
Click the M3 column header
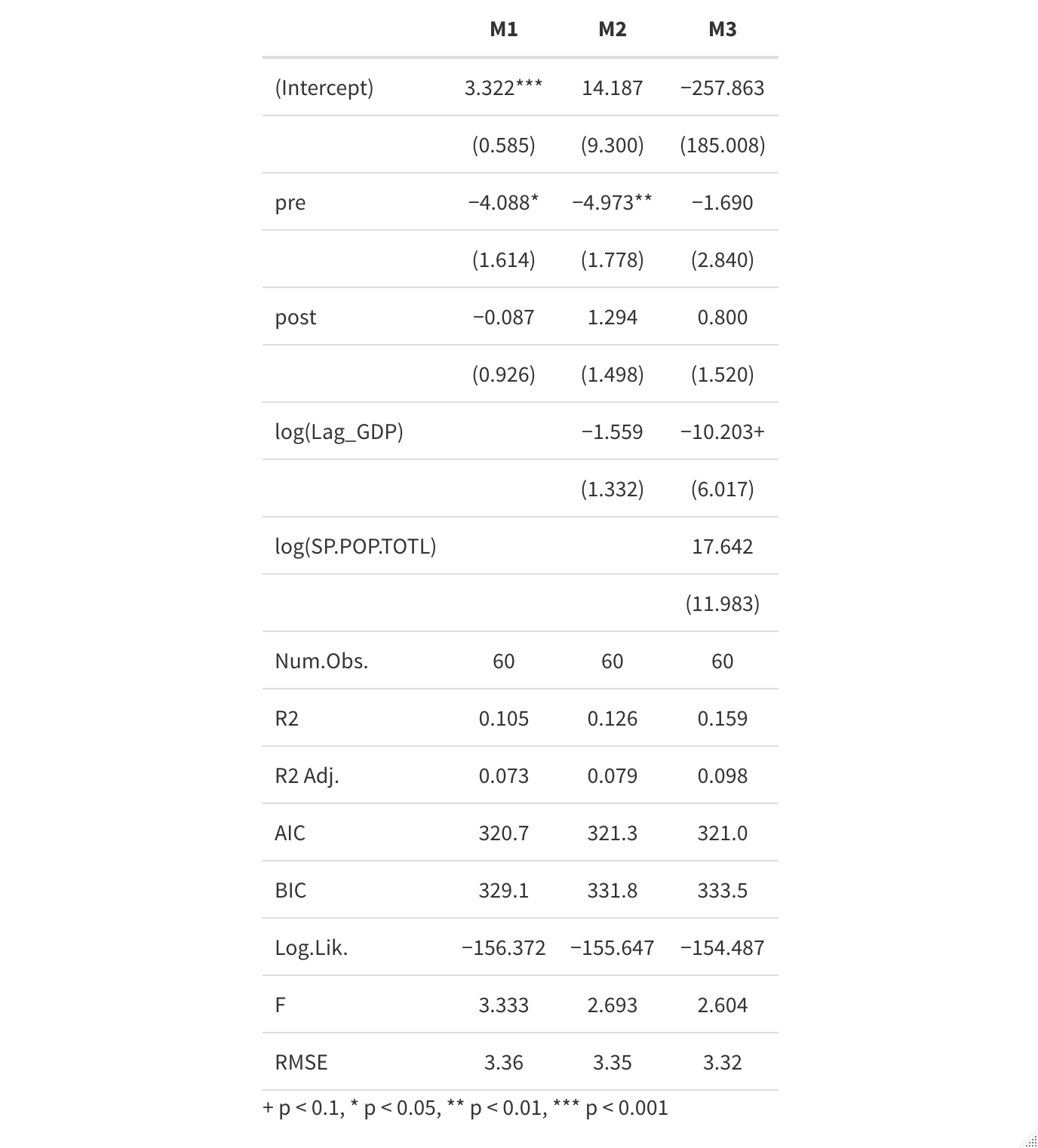[x=722, y=29]
